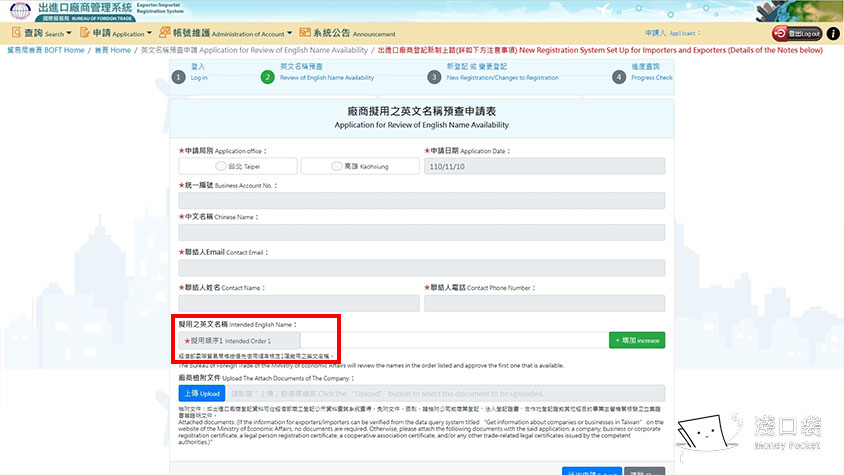Click the Bureau of Foreign Trade globe logo
The width and height of the screenshot is (844, 475).
pyautogui.click(x=20, y=10)
